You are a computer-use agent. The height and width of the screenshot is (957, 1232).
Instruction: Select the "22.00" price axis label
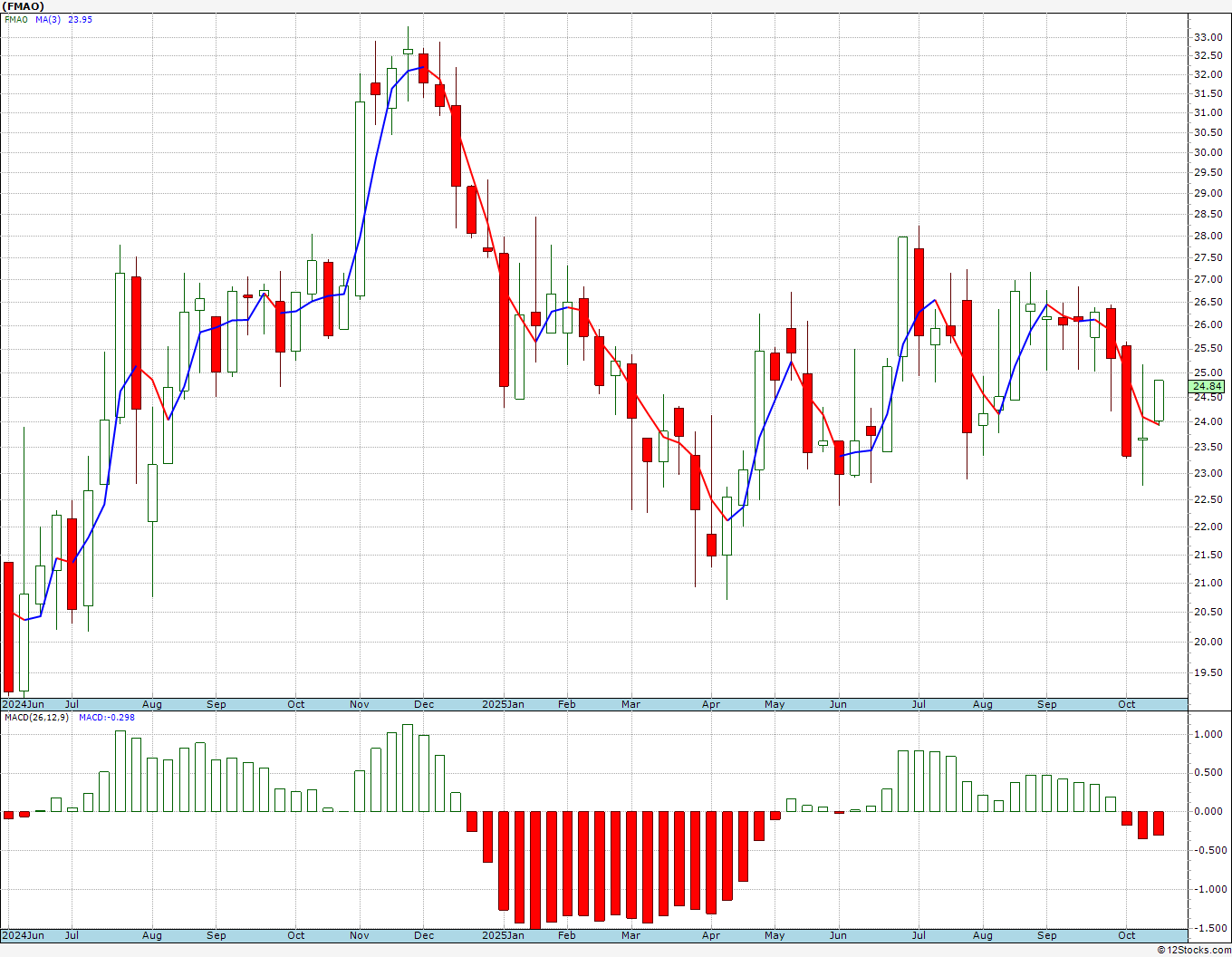tap(1208, 527)
